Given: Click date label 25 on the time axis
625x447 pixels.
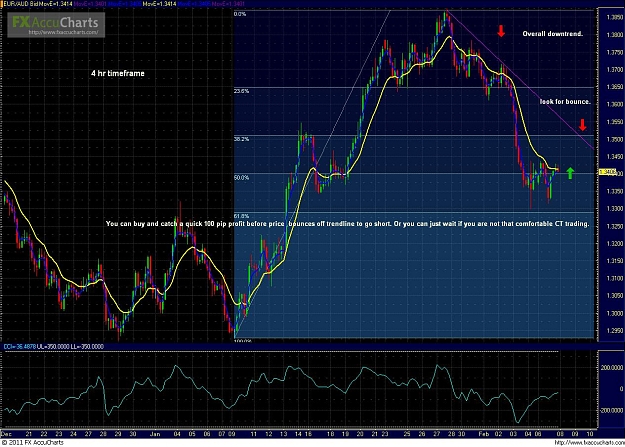Looking at the screenshot, I should tap(407, 434).
